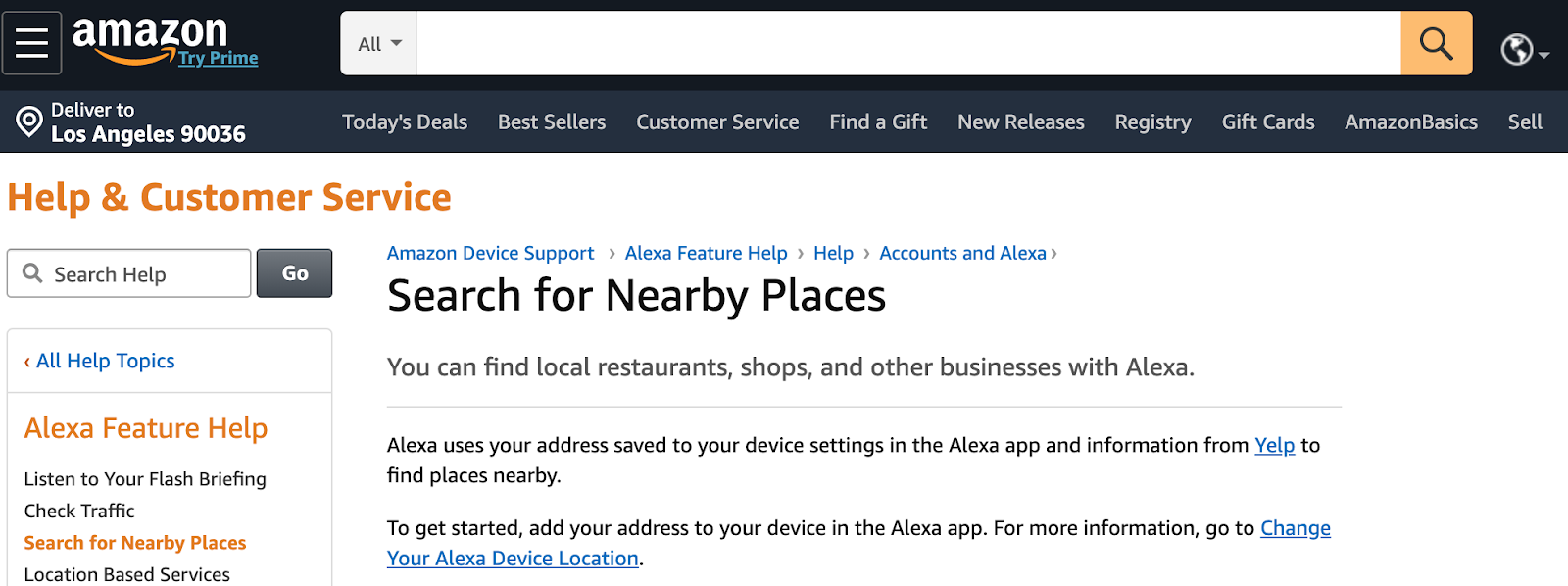Open Amazon Device Support breadcrumb
This screenshot has height=586, width=1568.
pyautogui.click(x=490, y=253)
